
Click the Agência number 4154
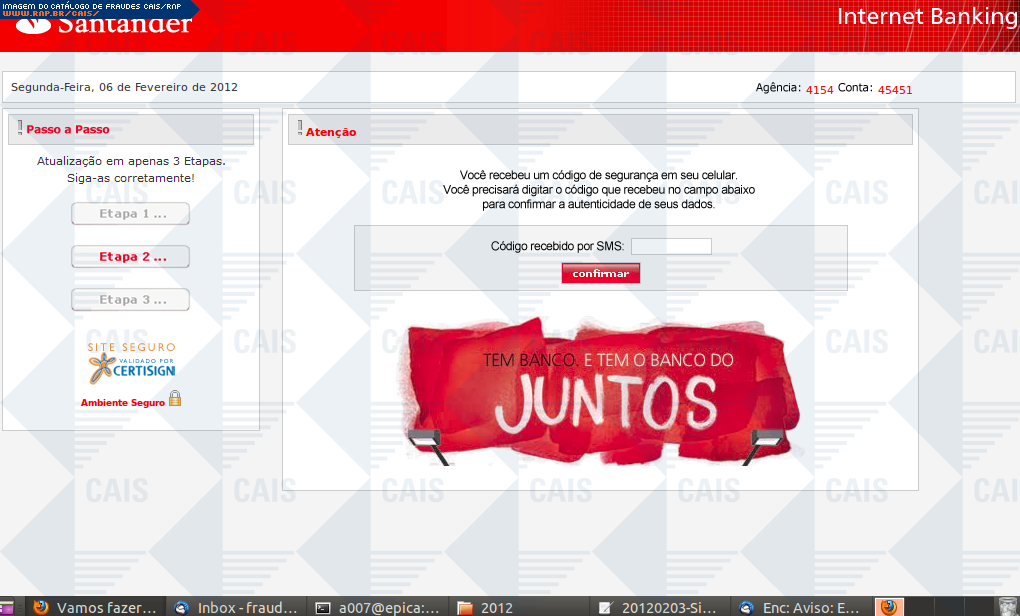point(819,90)
